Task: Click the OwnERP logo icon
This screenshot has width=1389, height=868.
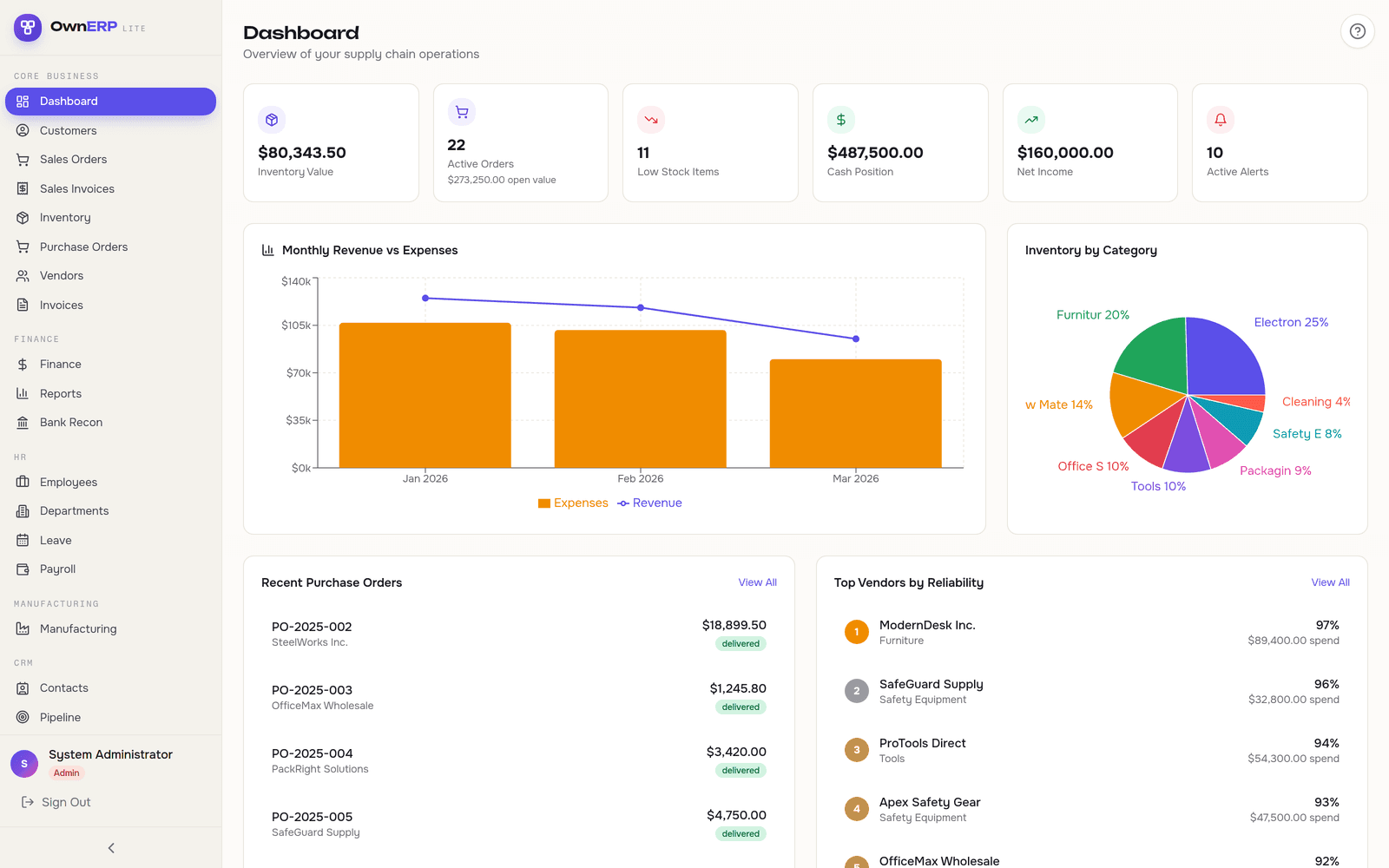Action: click(x=28, y=28)
